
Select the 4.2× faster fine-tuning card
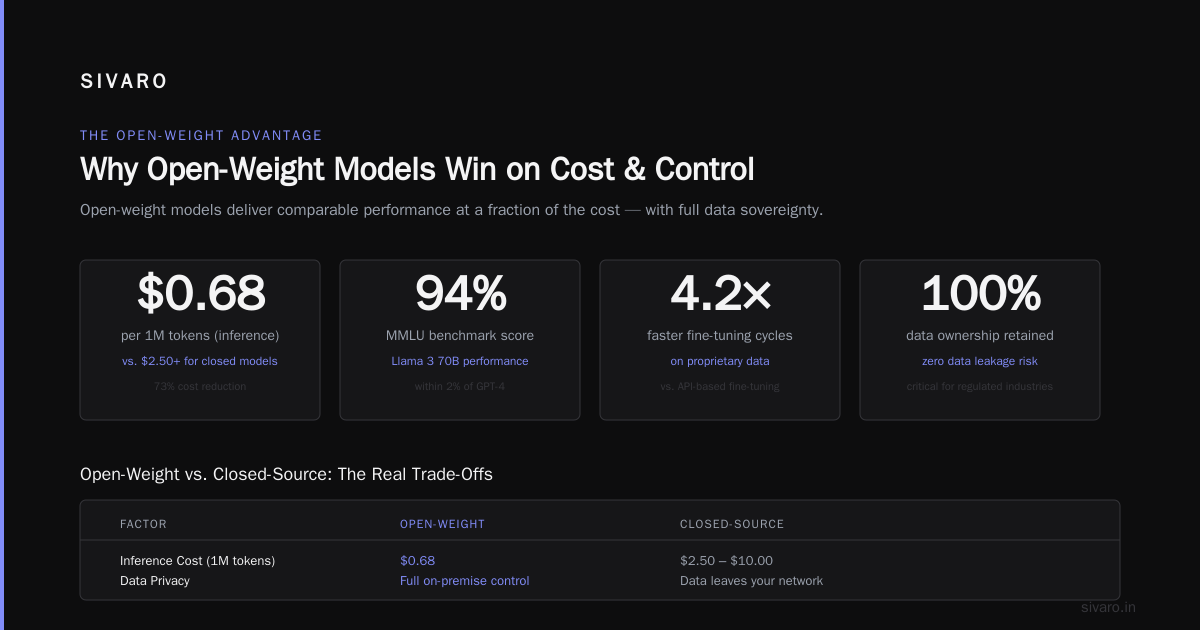[720, 340]
